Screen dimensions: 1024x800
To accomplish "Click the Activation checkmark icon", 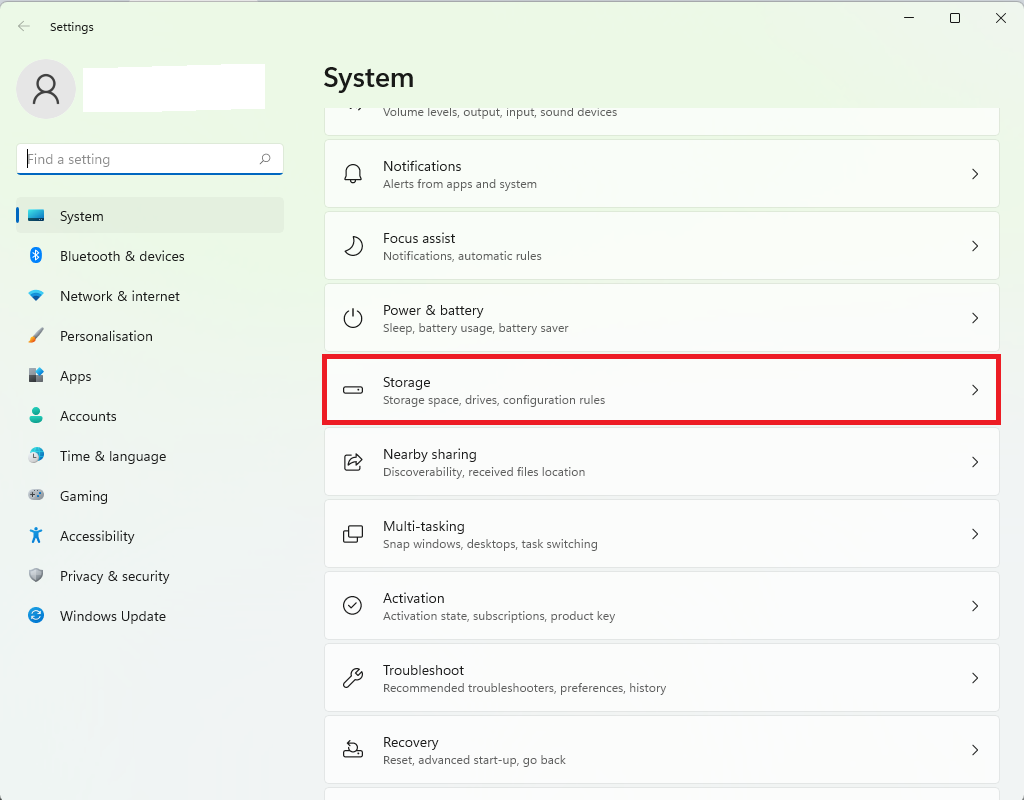I will click(x=353, y=606).
